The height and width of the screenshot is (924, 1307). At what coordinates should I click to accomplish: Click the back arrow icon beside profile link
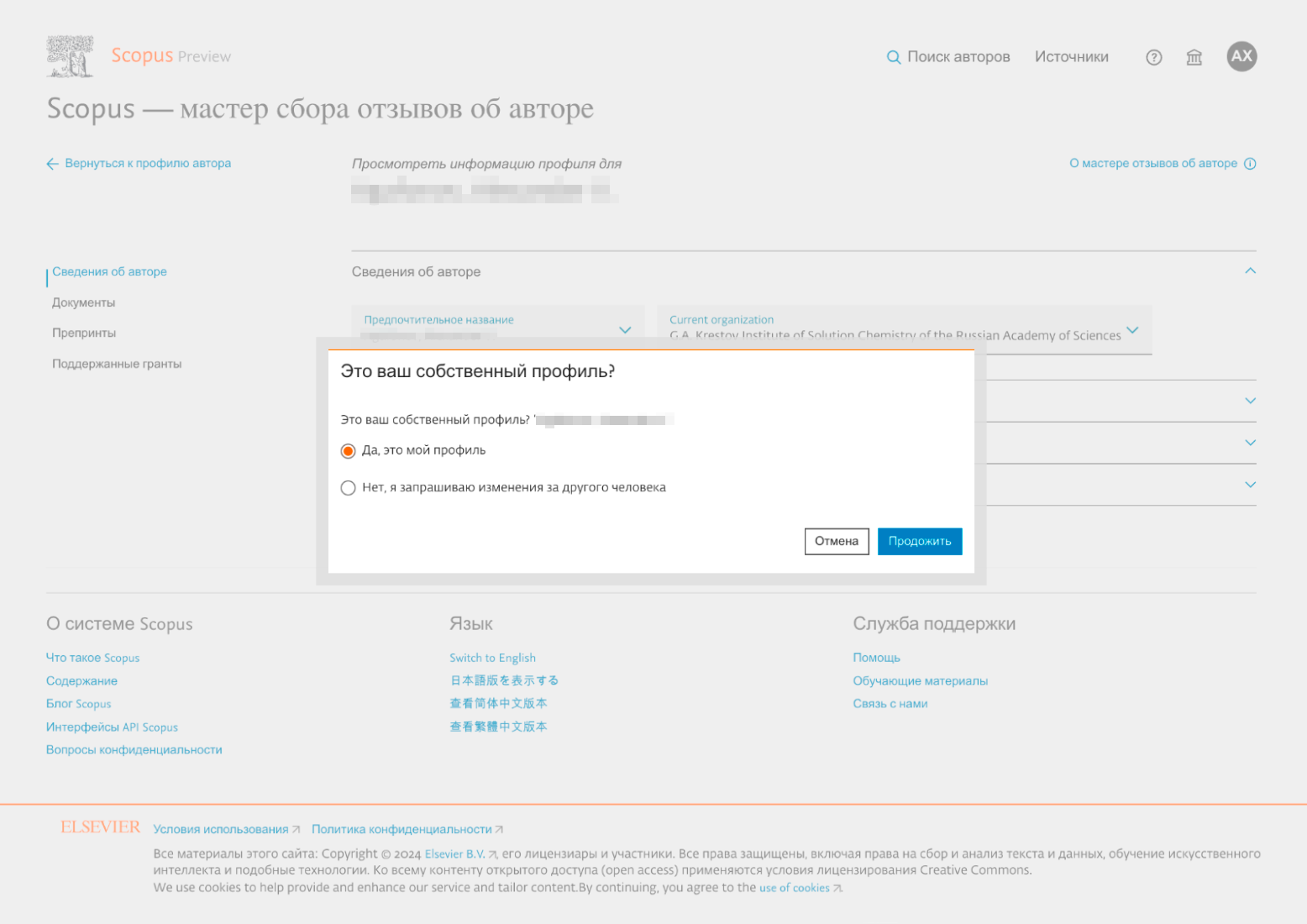[x=53, y=164]
